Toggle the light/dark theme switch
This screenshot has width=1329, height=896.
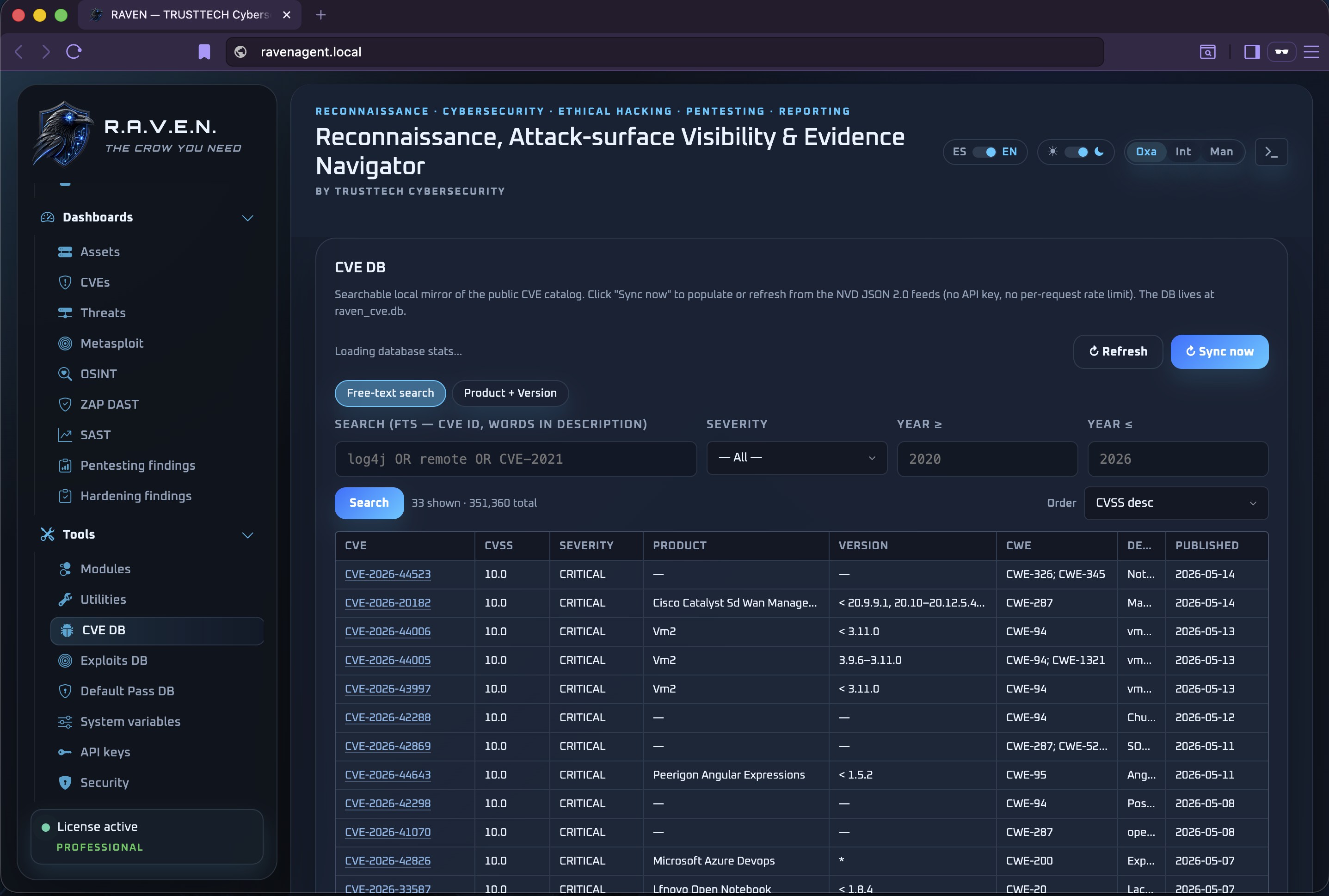[x=1076, y=152]
